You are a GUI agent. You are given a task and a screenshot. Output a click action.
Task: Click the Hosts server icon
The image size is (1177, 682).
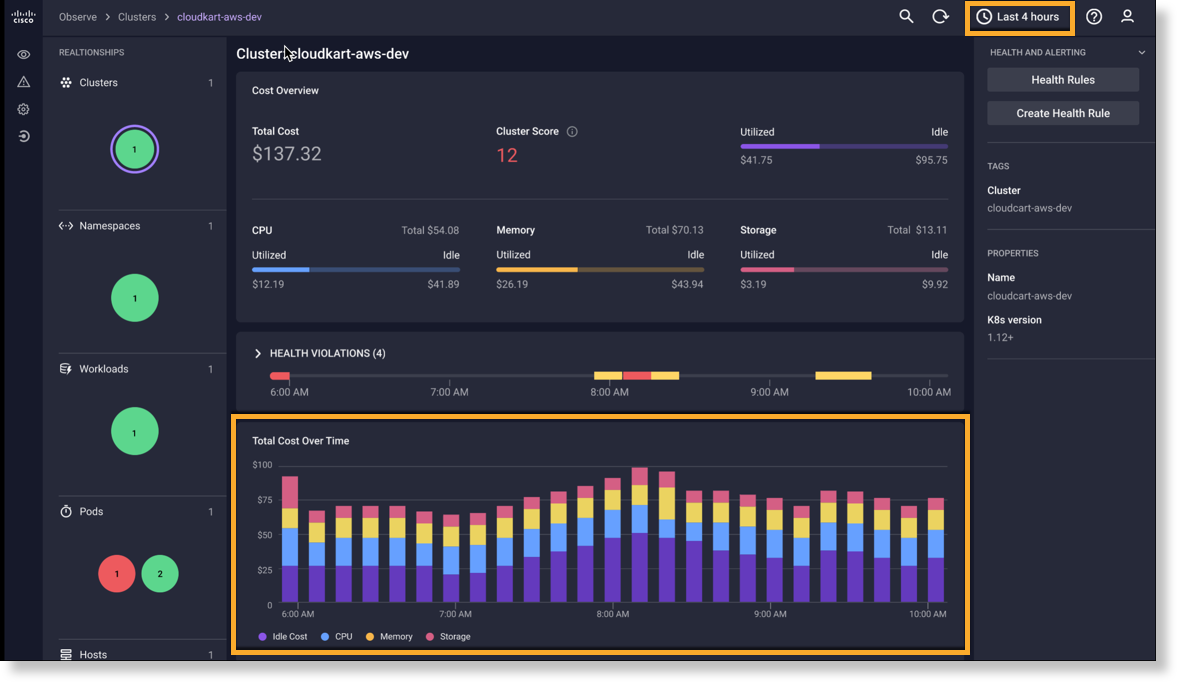[x=66, y=654]
